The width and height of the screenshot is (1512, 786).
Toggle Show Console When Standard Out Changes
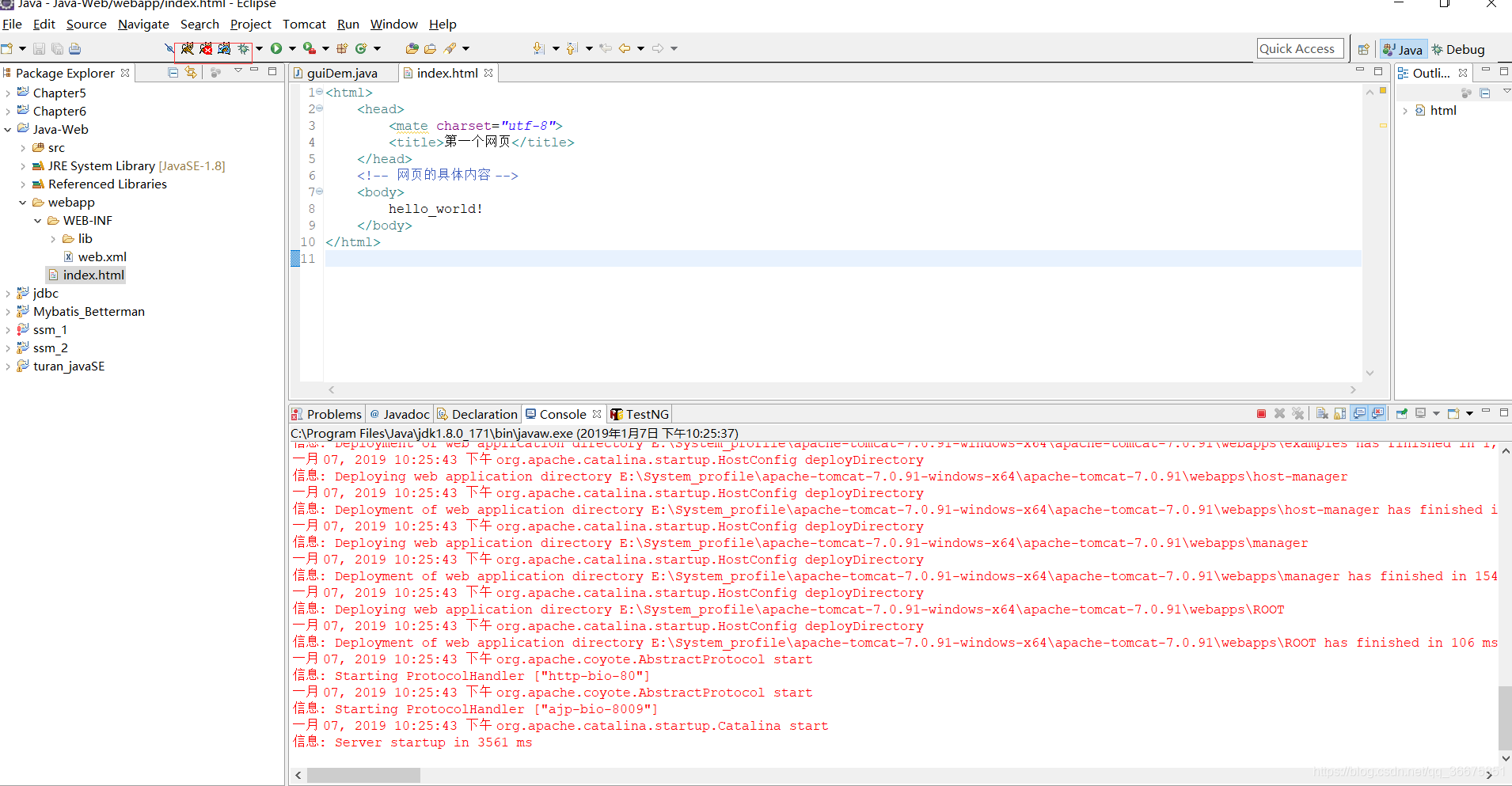1360,413
